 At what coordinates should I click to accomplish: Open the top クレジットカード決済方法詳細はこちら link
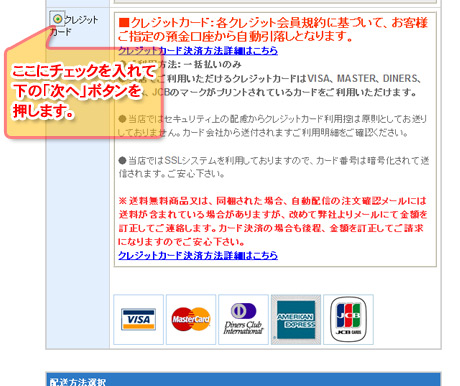pos(198,51)
